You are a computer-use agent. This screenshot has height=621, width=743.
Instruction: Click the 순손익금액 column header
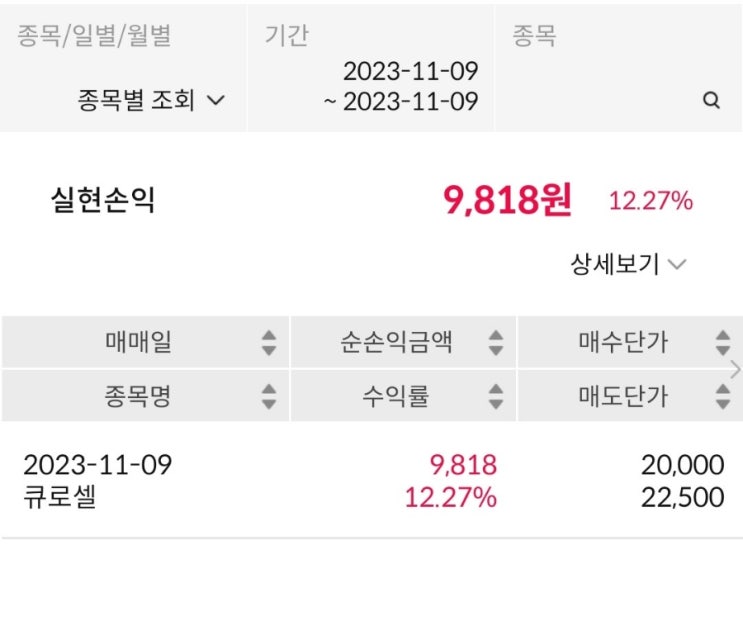[x=396, y=343]
